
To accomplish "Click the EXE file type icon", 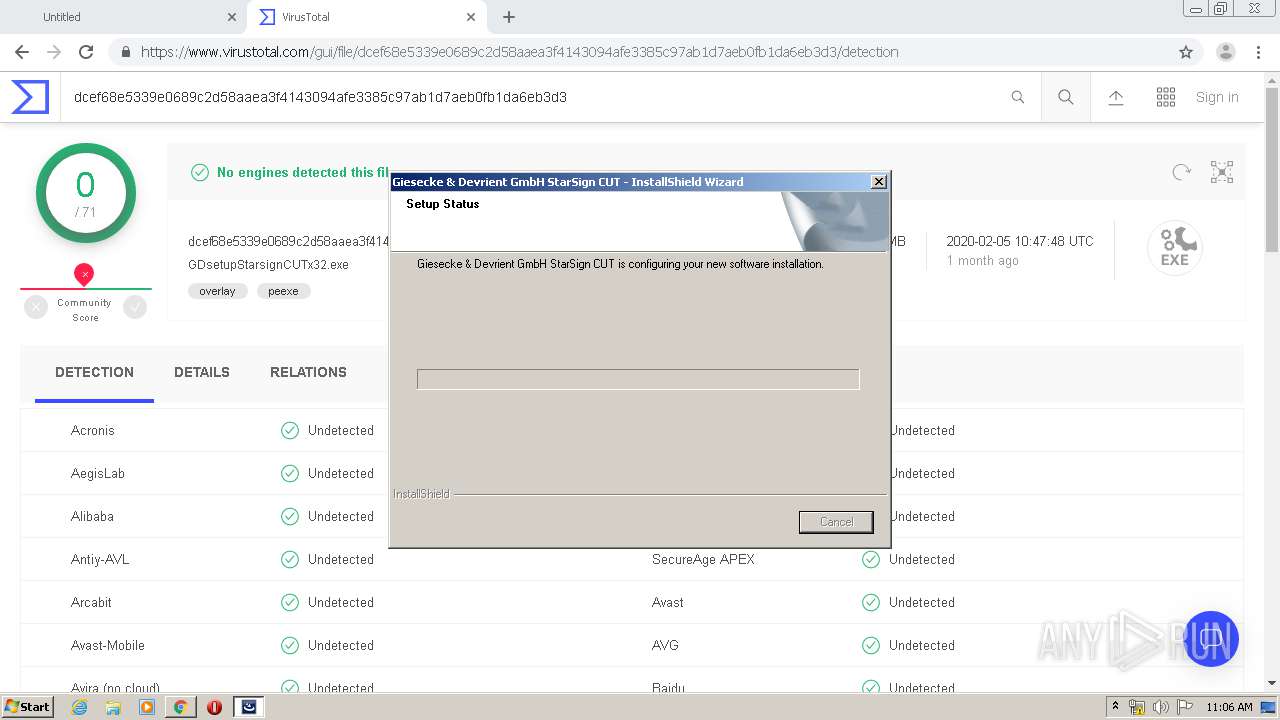I will coord(1174,247).
